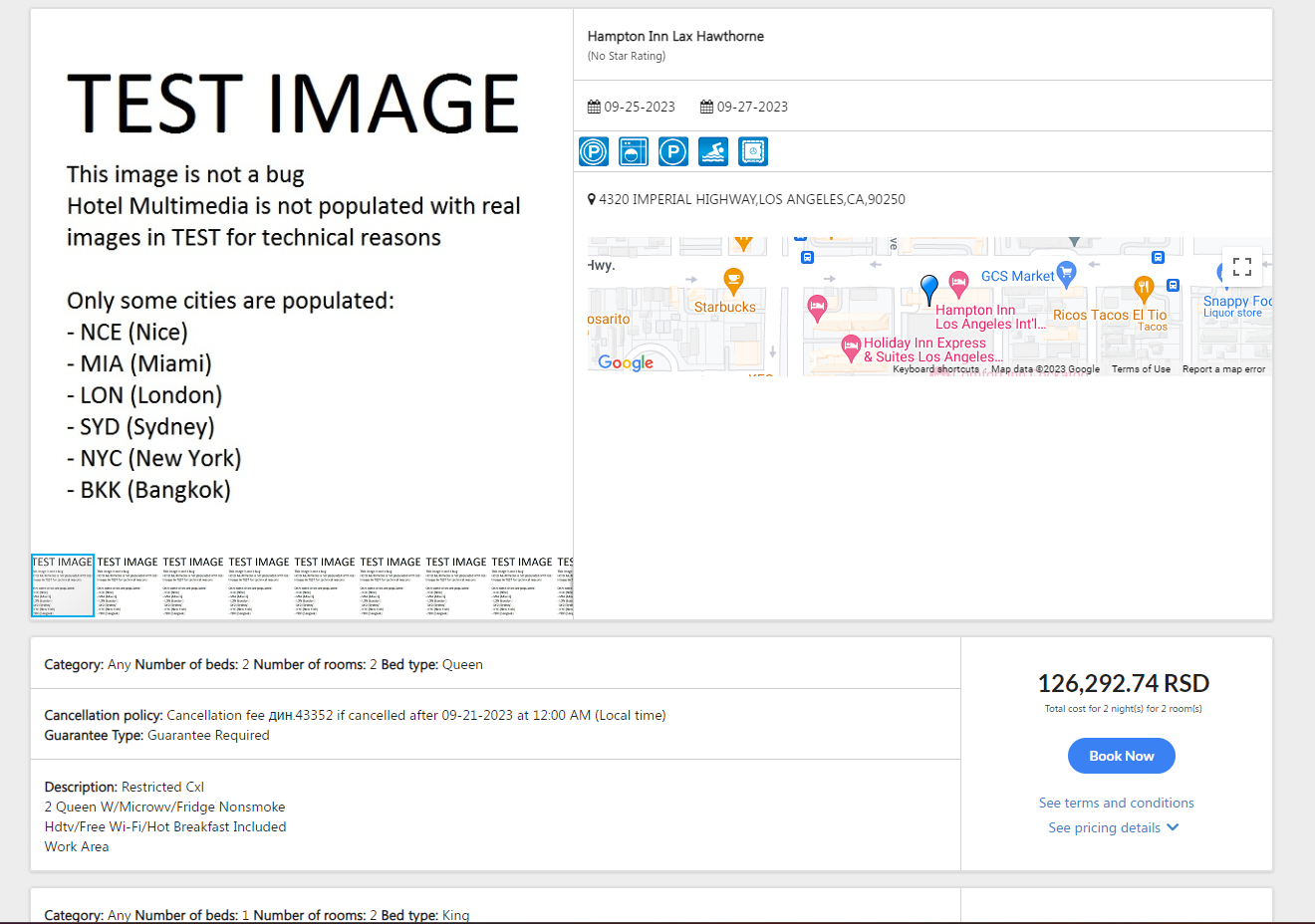Click the single-ring parking P amenity icon
The height and width of the screenshot is (924, 1315).
pyautogui.click(x=673, y=151)
